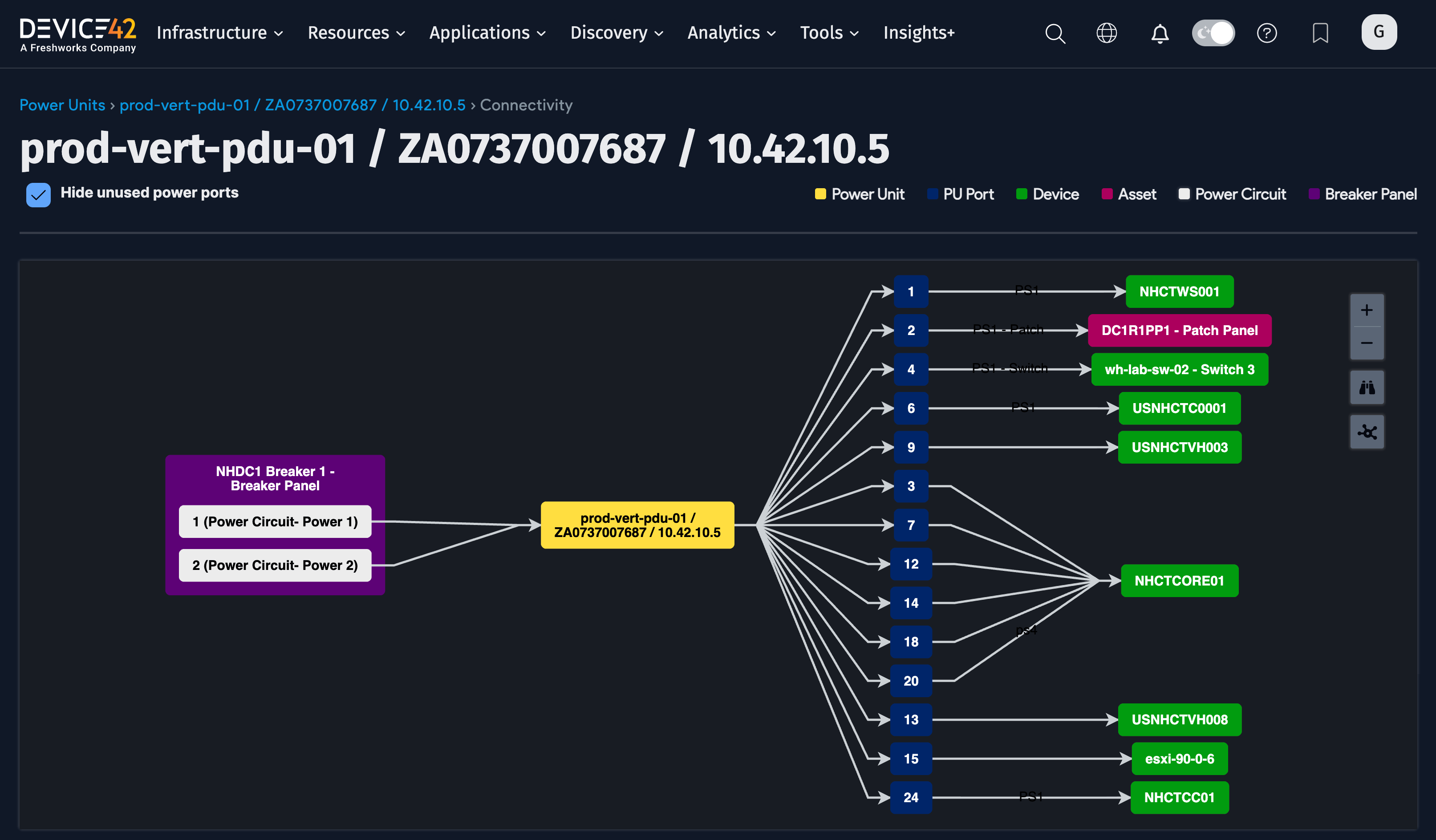This screenshot has width=1436, height=840.
Task: Open the notifications bell
Action: click(1160, 33)
